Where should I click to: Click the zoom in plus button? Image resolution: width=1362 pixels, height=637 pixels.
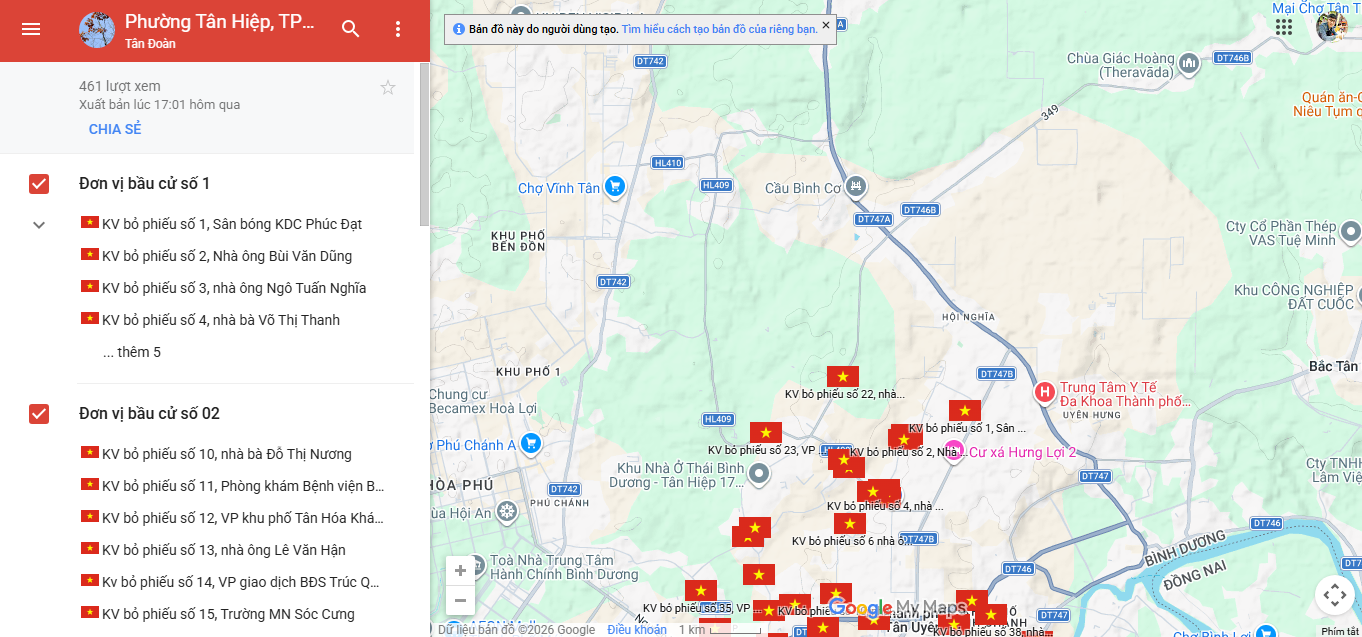pos(460,571)
